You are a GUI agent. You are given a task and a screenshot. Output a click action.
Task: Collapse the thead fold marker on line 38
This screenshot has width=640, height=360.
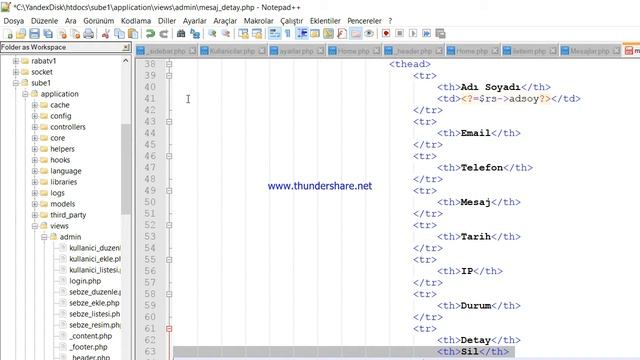click(169, 64)
